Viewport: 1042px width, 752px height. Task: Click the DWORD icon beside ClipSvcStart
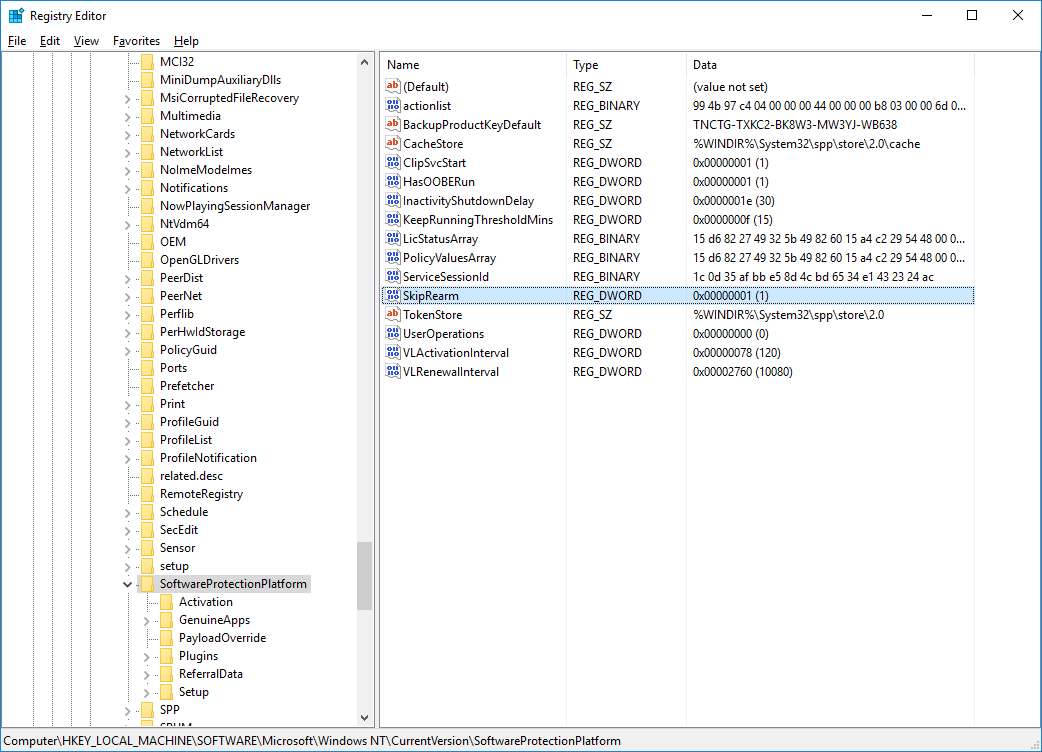point(393,163)
